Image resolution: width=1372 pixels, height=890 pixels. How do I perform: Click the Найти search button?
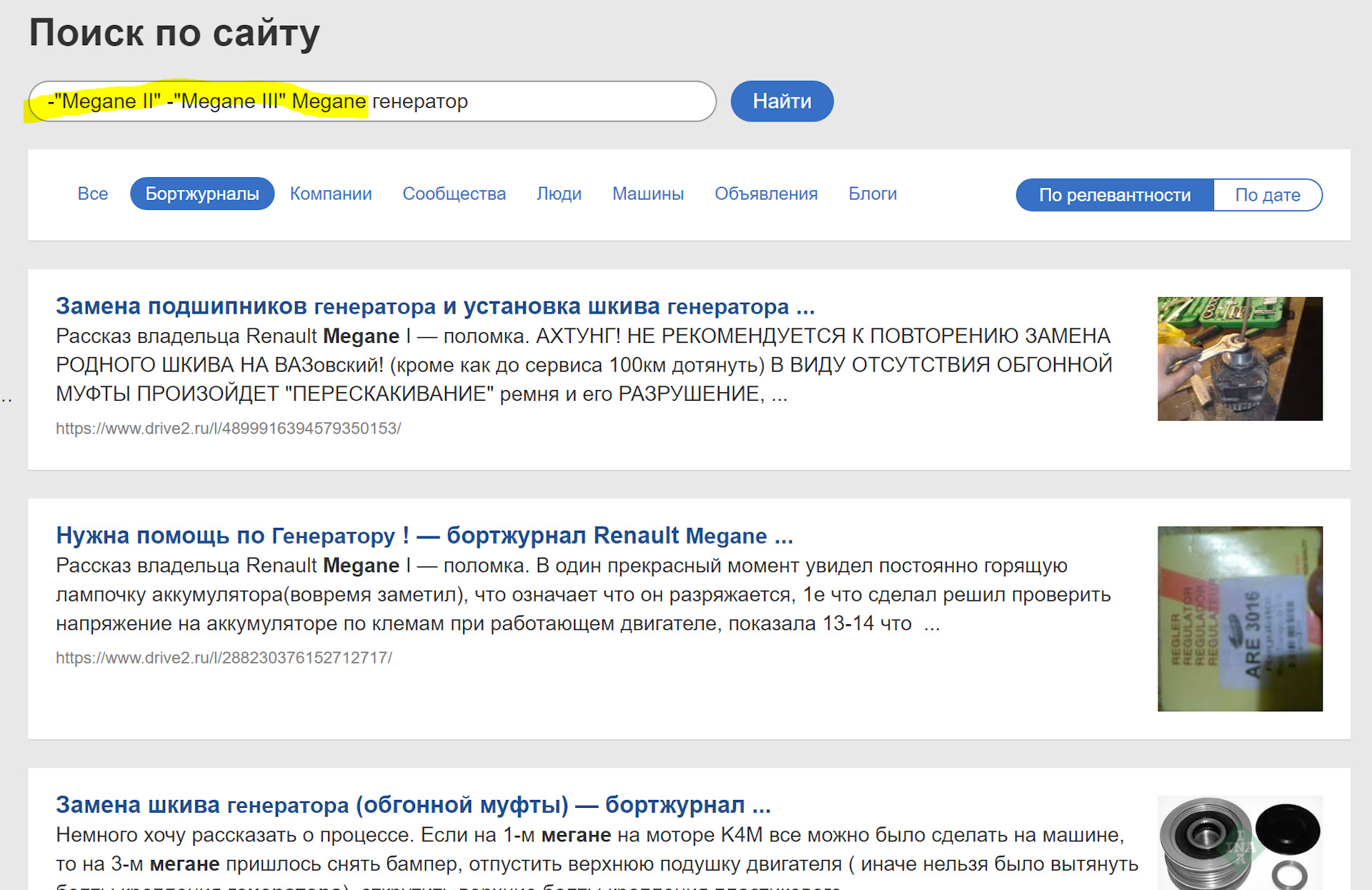pyautogui.click(x=782, y=101)
